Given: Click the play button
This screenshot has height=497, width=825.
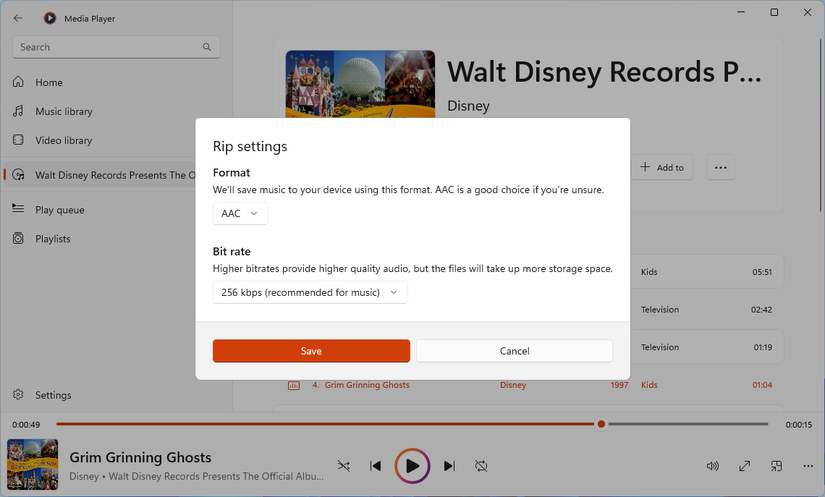Looking at the screenshot, I should [412, 466].
